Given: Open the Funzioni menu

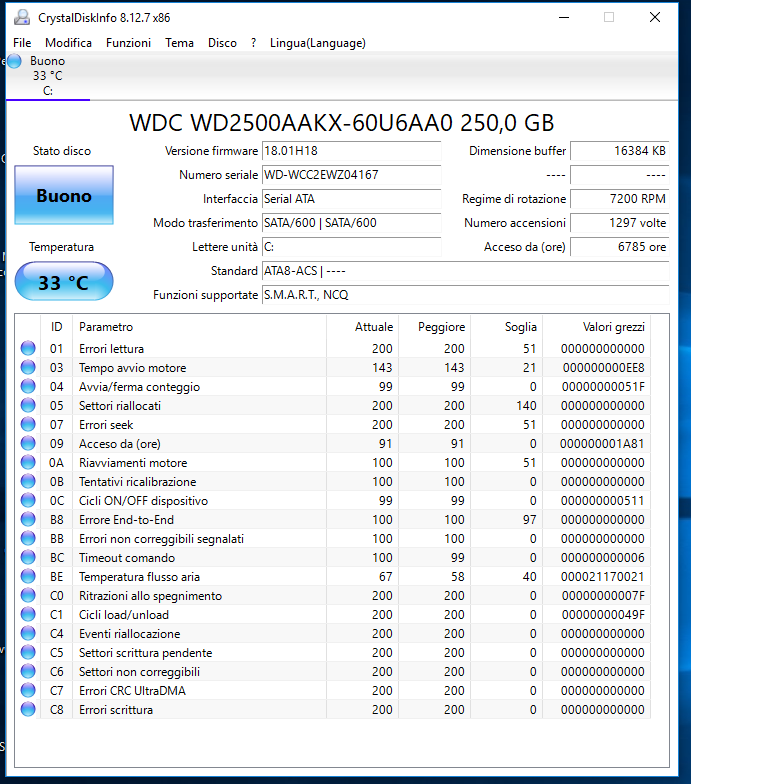Looking at the screenshot, I should [128, 43].
